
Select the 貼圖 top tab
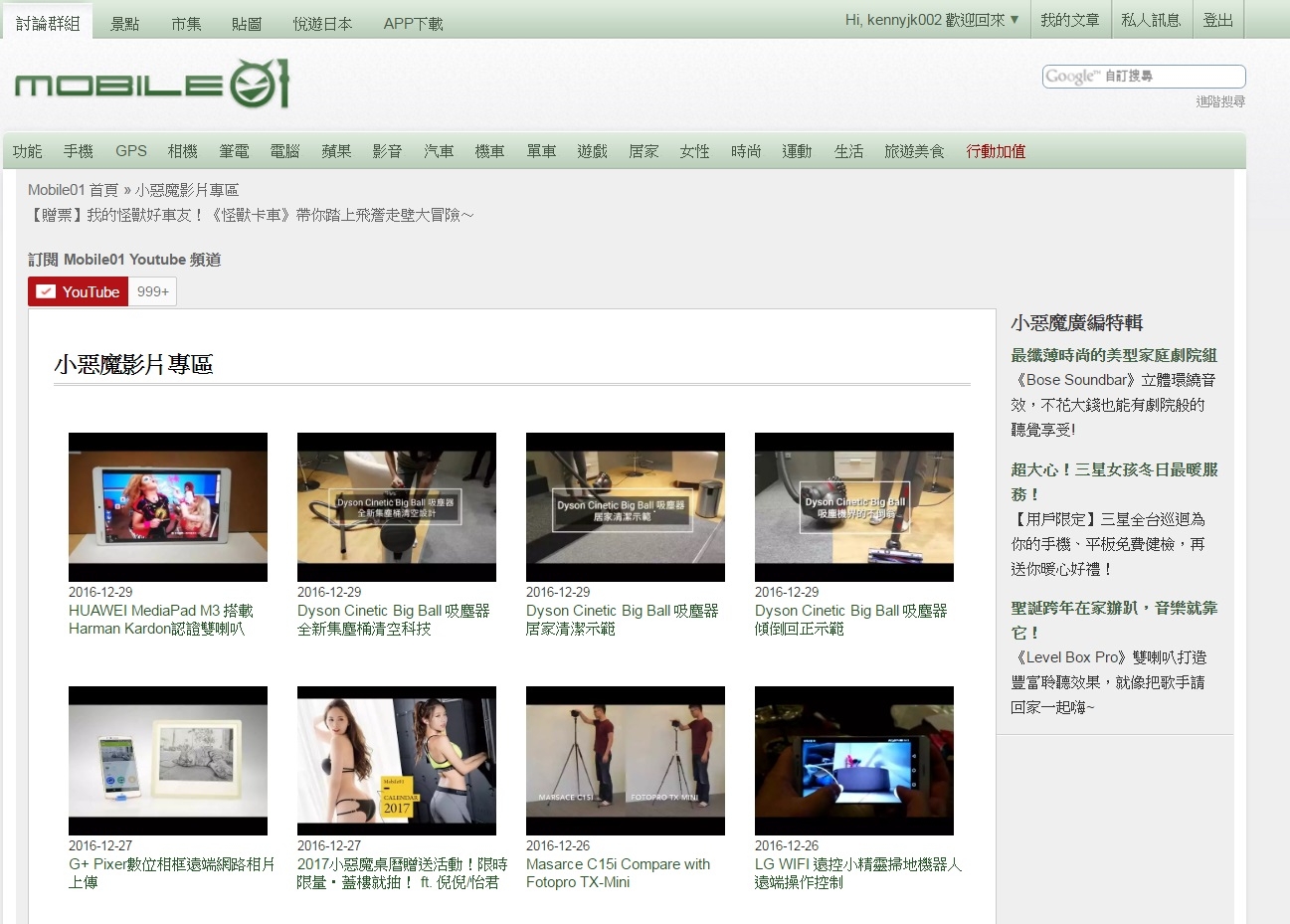tap(247, 24)
